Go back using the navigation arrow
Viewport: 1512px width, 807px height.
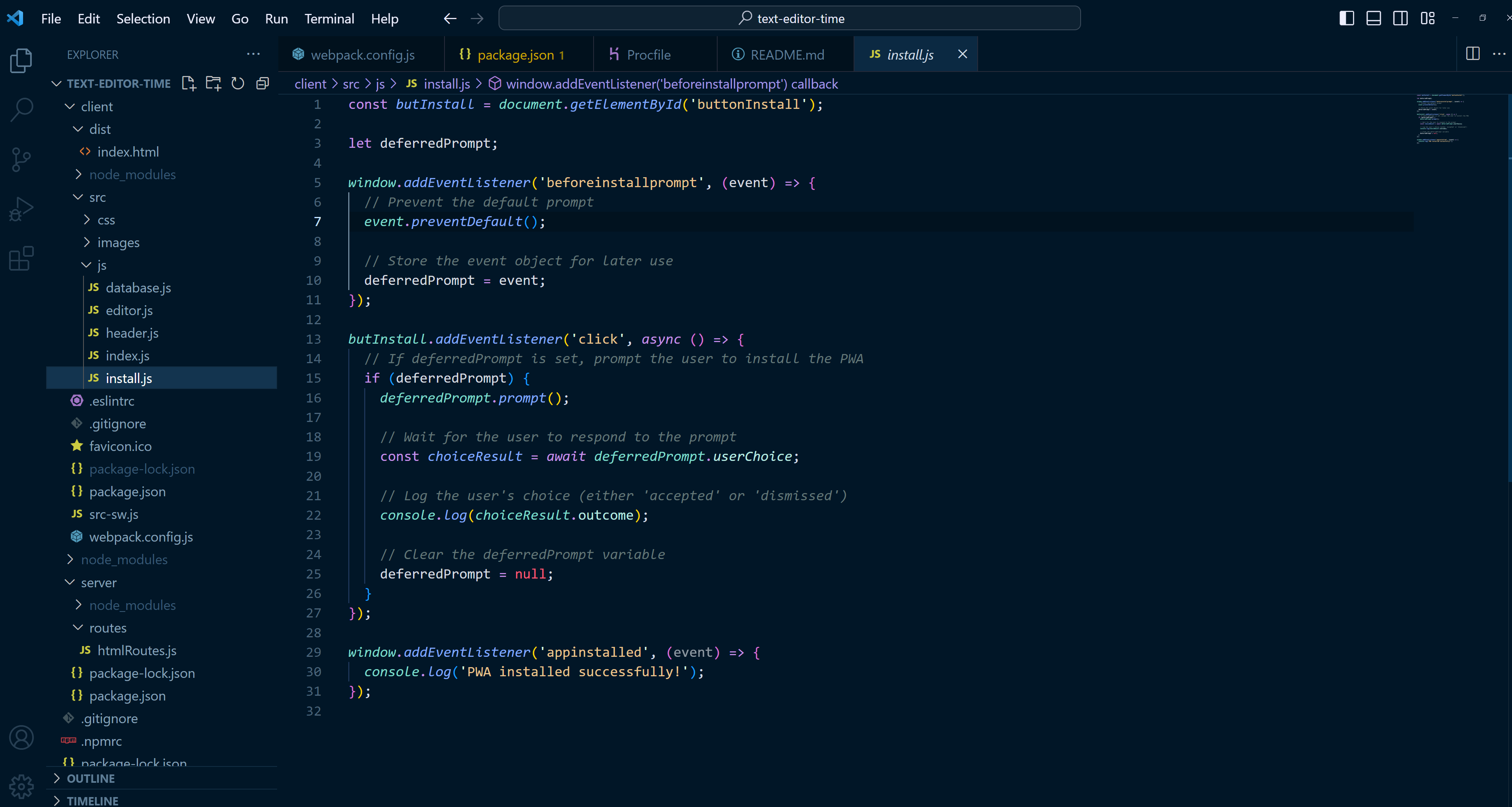[450, 19]
